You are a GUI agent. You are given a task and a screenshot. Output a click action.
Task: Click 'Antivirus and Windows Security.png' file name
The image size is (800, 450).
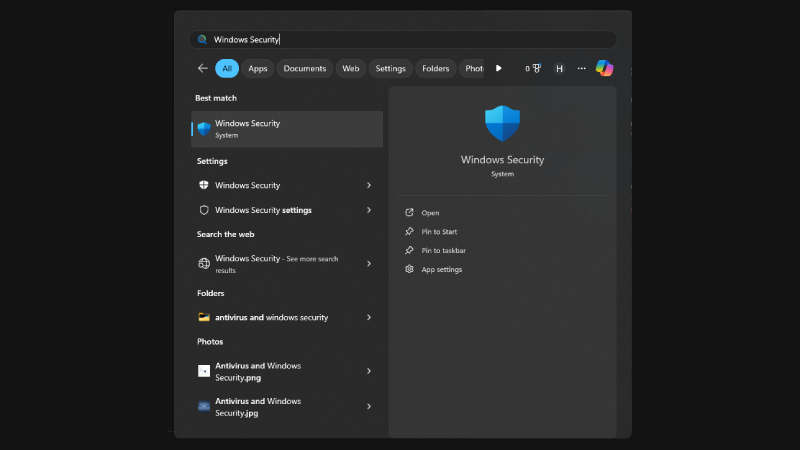click(258, 371)
